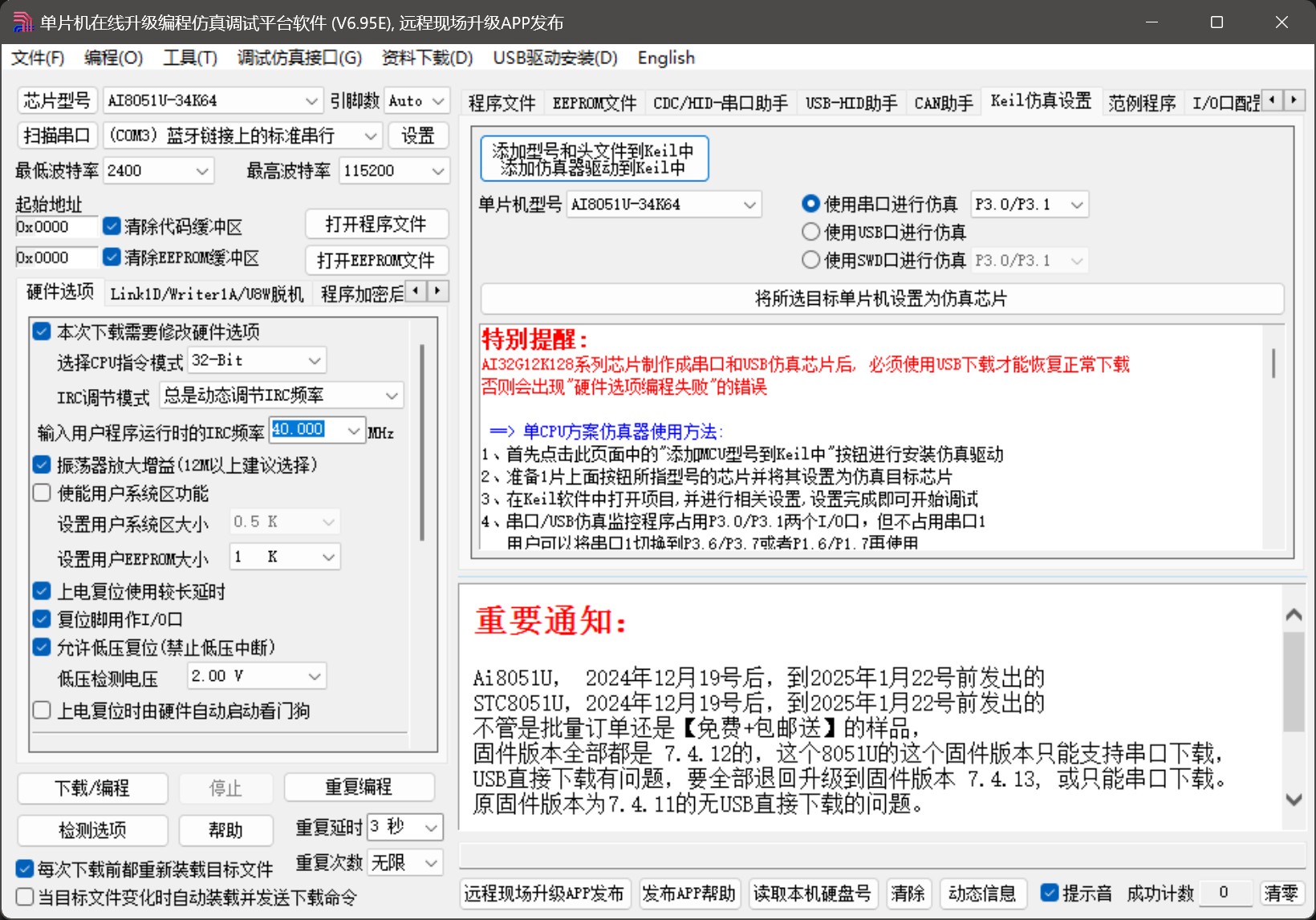Click the app logo icon in title bar
Image resolution: width=1316 pixels, height=920 pixels.
(22, 22)
